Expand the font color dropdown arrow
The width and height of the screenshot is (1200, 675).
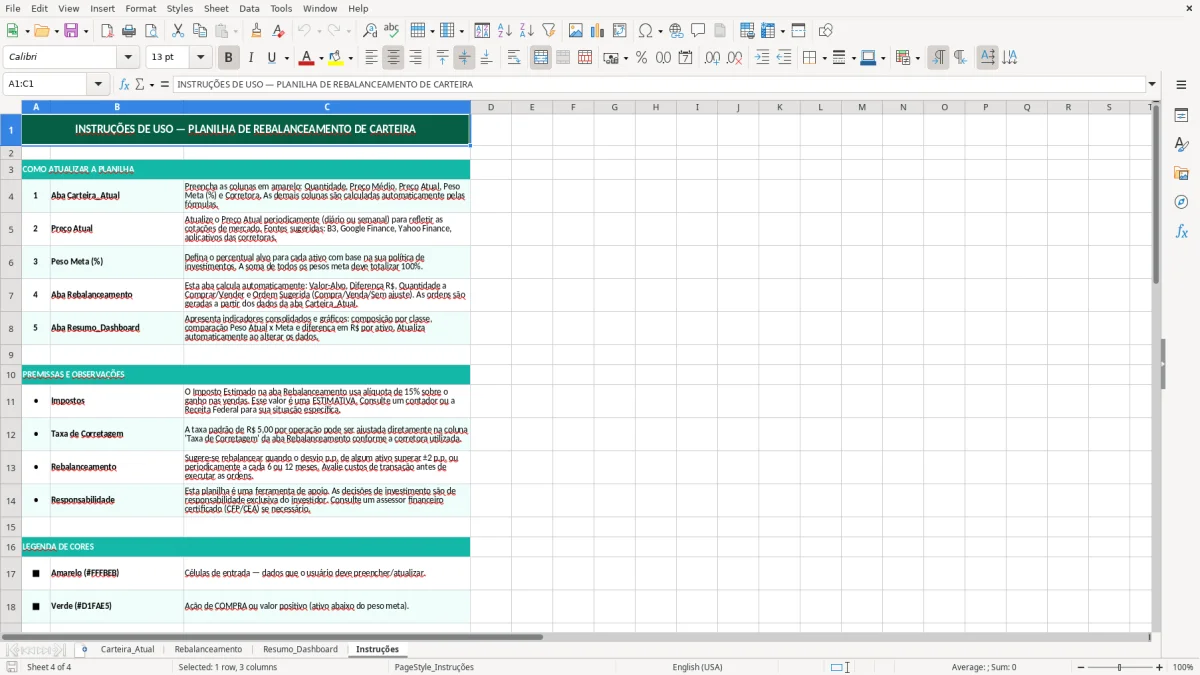click(320, 58)
